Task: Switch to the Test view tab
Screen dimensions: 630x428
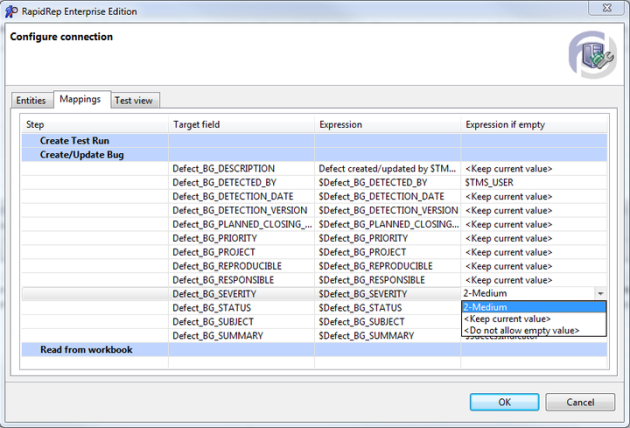Action: (x=134, y=100)
